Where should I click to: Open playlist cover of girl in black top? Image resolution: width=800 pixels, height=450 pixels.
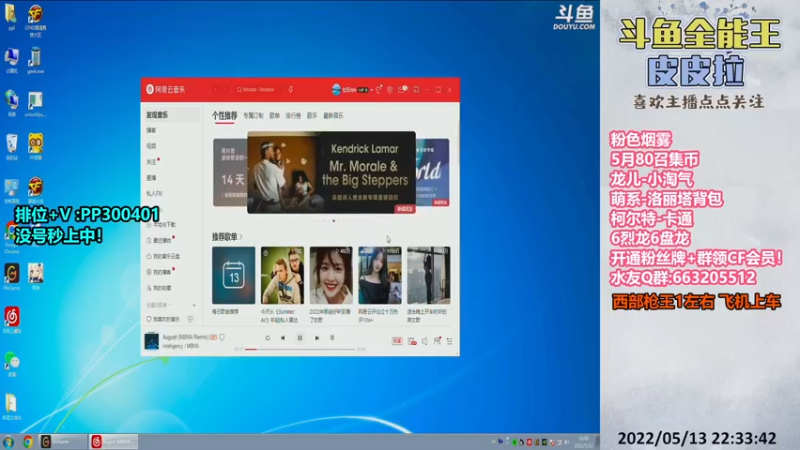380,276
